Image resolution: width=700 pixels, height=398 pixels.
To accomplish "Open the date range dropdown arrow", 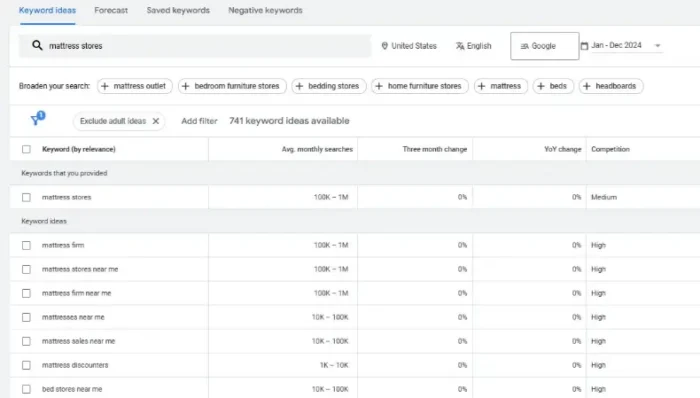I will click(657, 46).
